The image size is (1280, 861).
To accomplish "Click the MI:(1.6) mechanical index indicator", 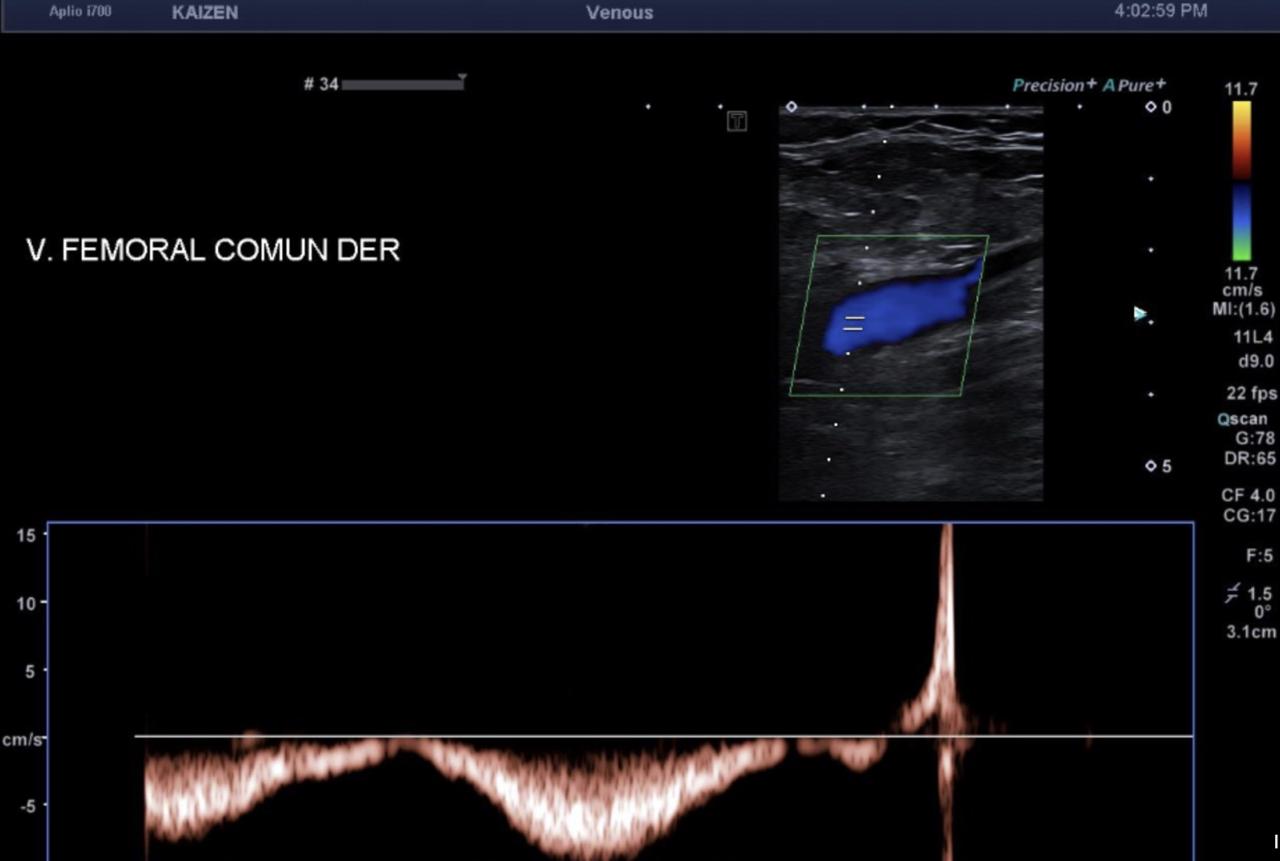I will pyautogui.click(x=1248, y=310).
